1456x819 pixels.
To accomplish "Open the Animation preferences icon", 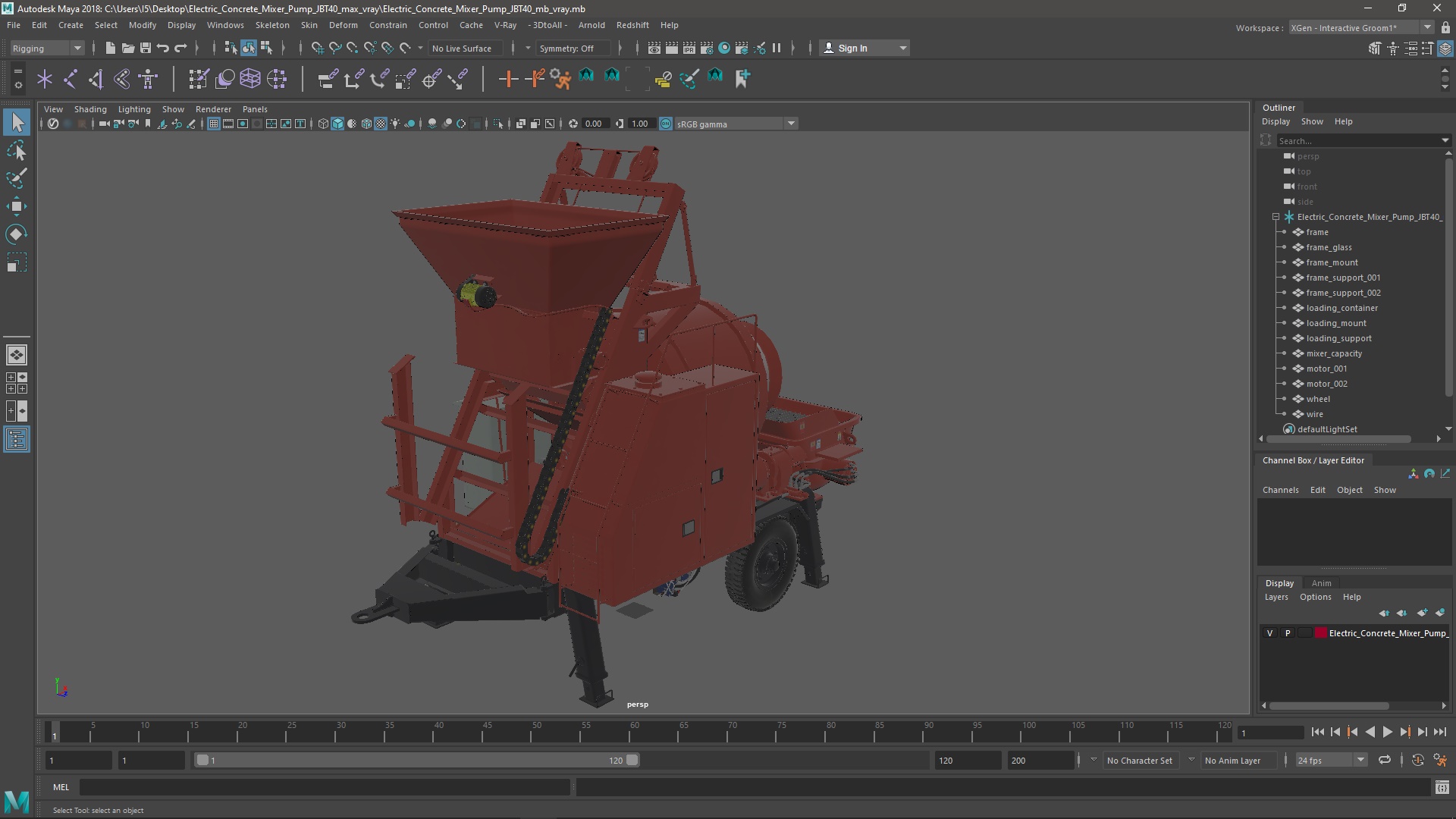I will tap(1440, 760).
